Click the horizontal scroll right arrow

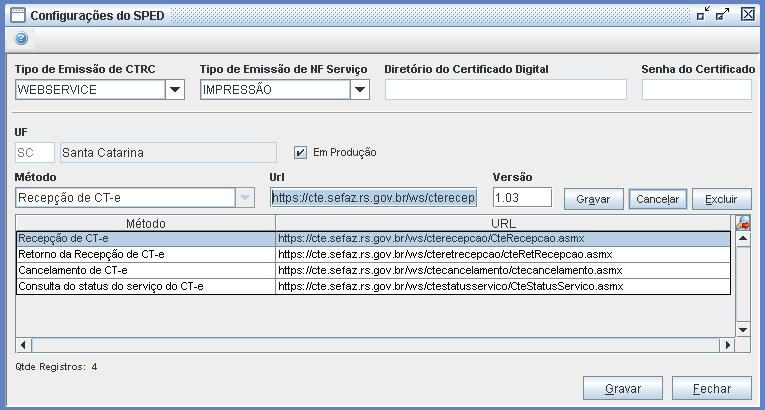727,345
